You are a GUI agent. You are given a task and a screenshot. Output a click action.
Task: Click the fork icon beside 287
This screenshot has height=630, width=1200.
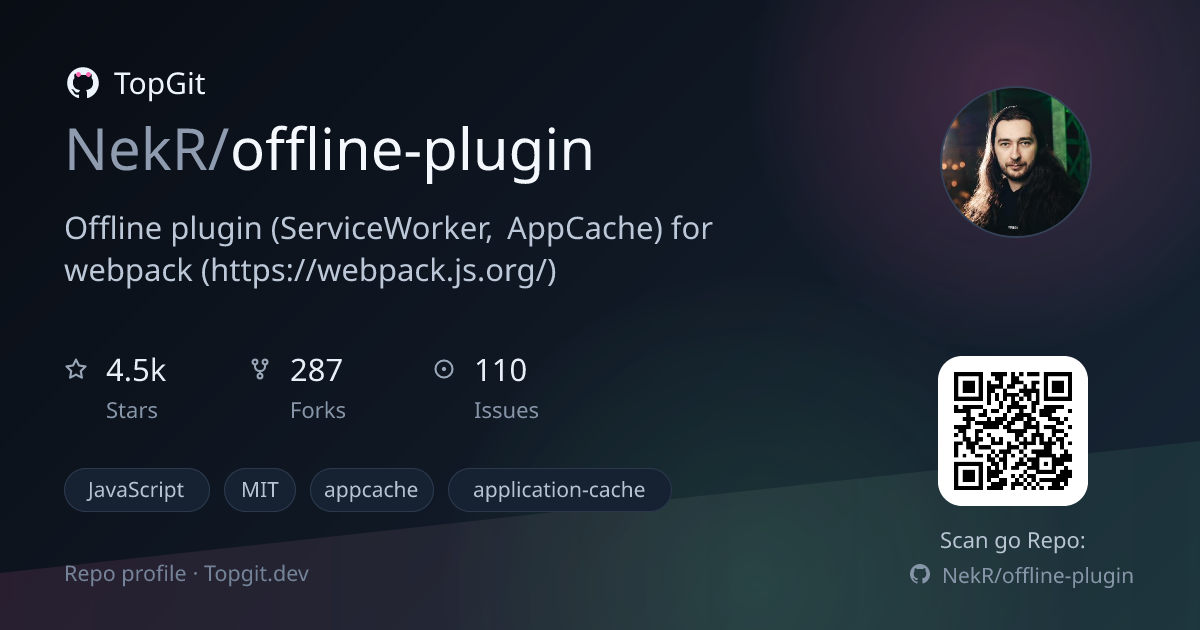pos(260,370)
